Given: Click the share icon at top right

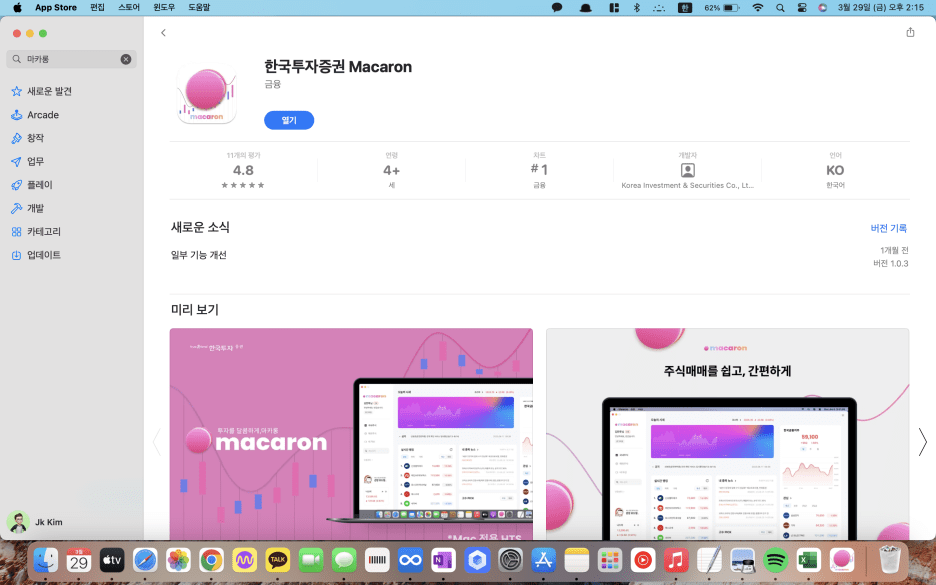Looking at the screenshot, I should point(910,32).
